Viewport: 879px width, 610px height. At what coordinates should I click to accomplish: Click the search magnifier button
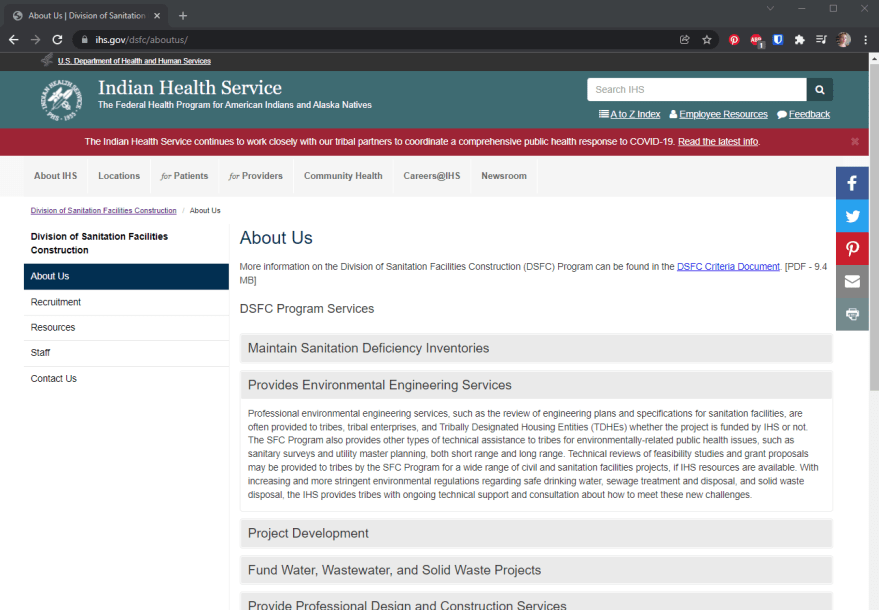tap(820, 90)
